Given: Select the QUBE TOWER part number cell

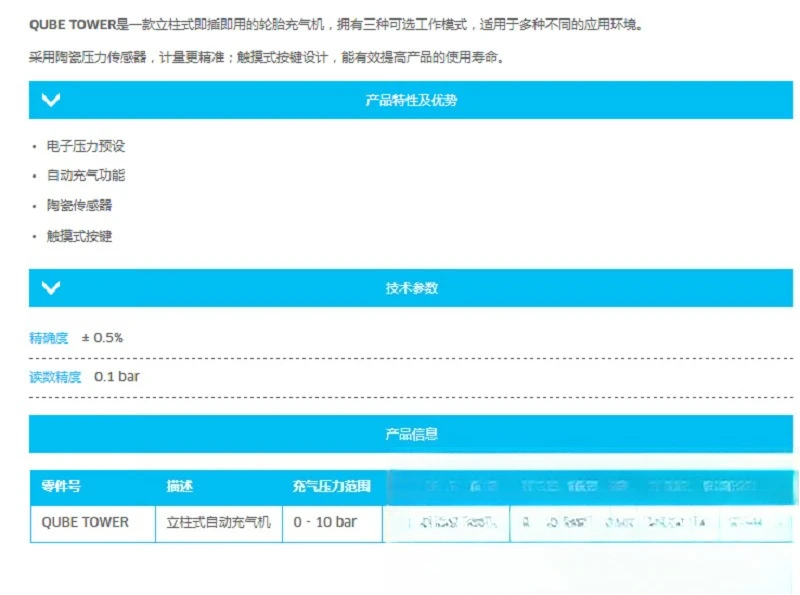Looking at the screenshot, I should click(x=93, y=524).
